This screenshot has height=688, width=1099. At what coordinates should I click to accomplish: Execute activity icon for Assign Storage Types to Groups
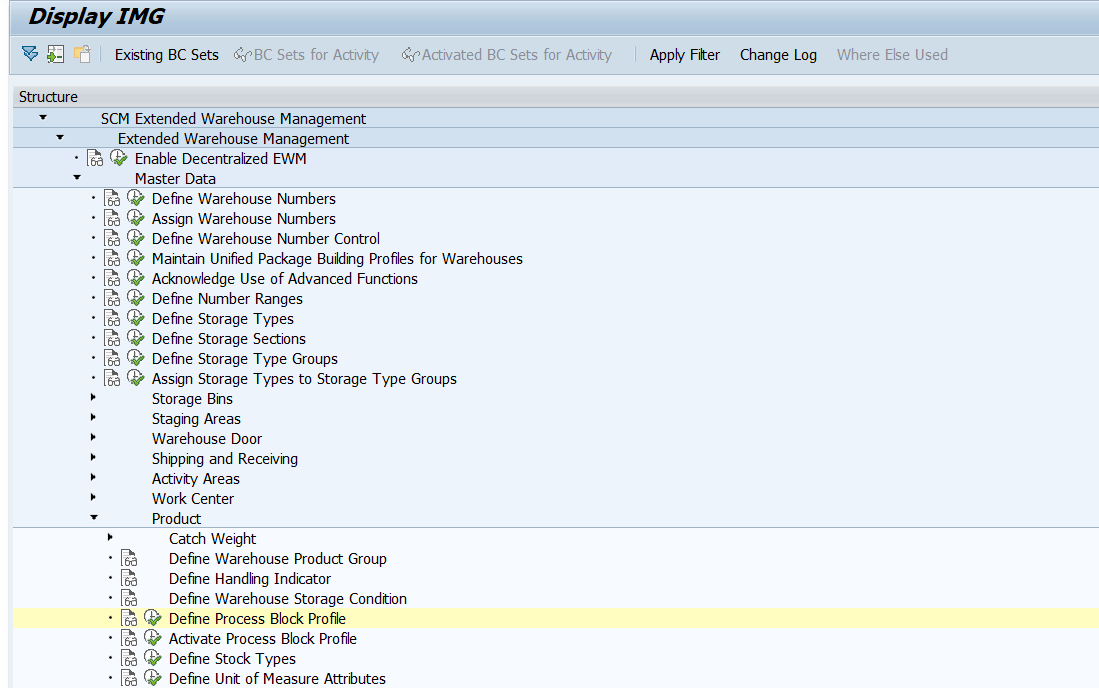[135, 378]
